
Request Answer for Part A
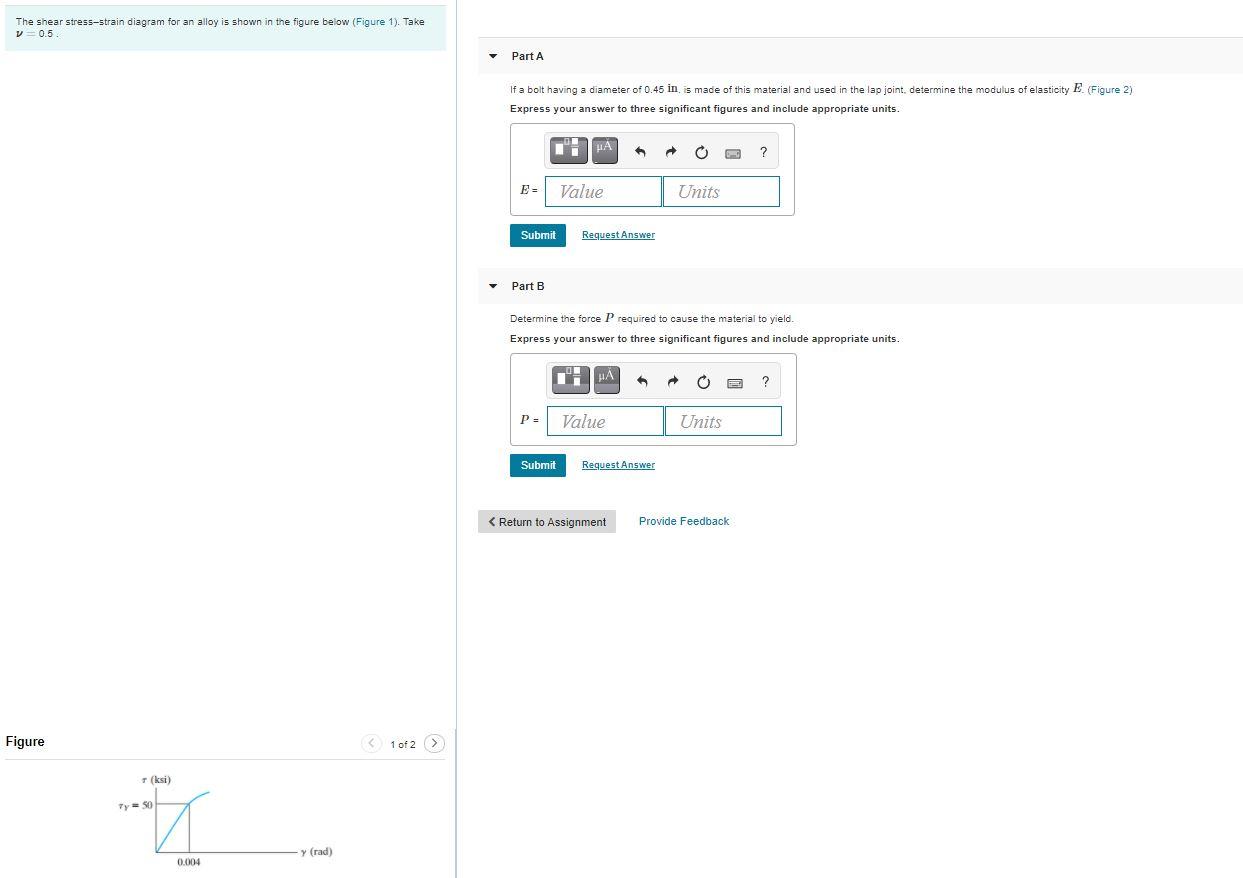pyautogui.click(x=618, y=235)
